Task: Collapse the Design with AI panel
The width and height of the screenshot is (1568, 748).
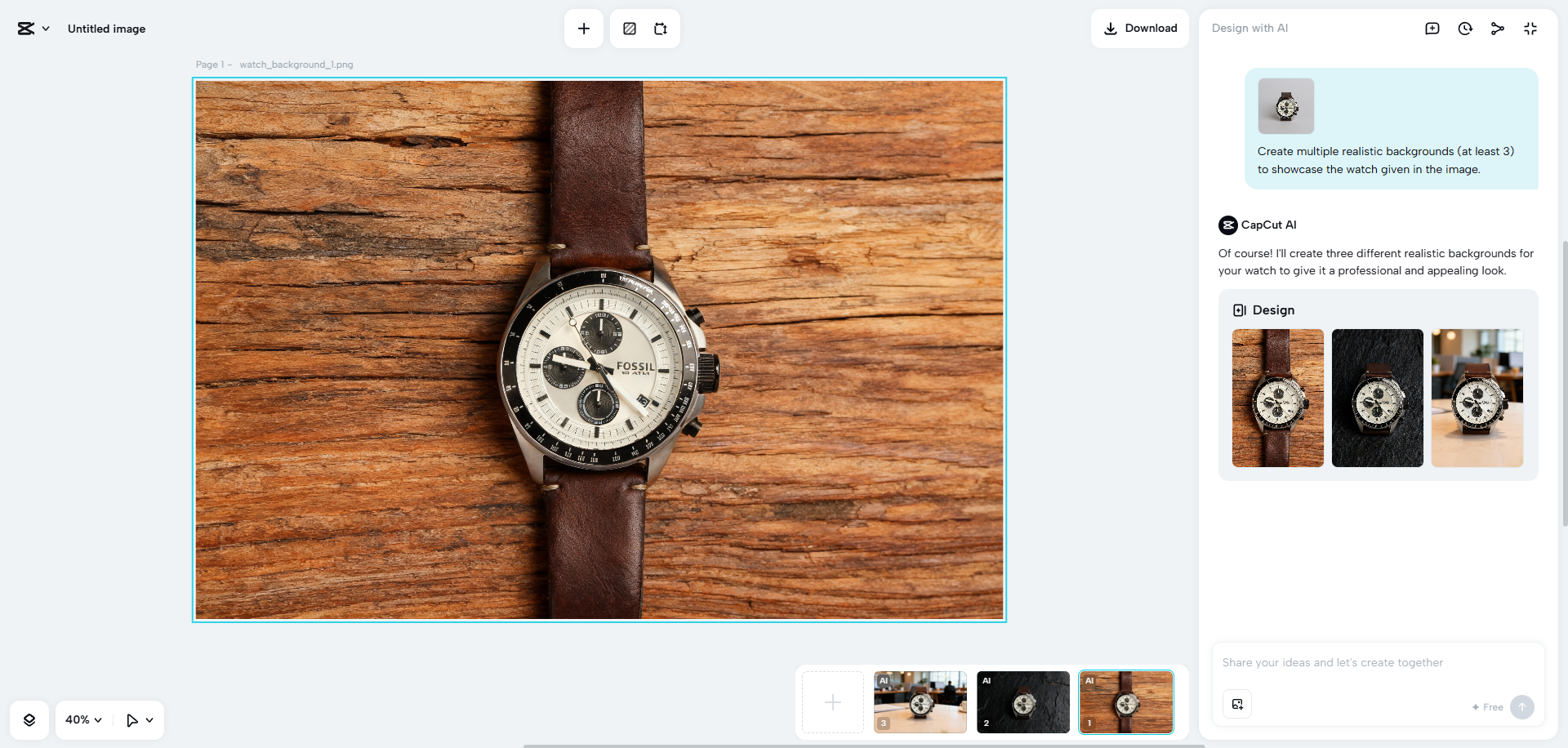Action: [x=1530, y=29]
